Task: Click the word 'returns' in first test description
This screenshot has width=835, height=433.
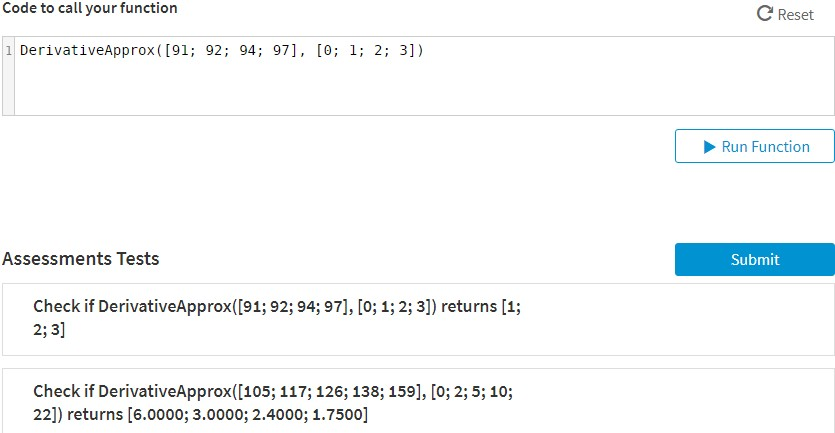Action: [x=469, y=307]
